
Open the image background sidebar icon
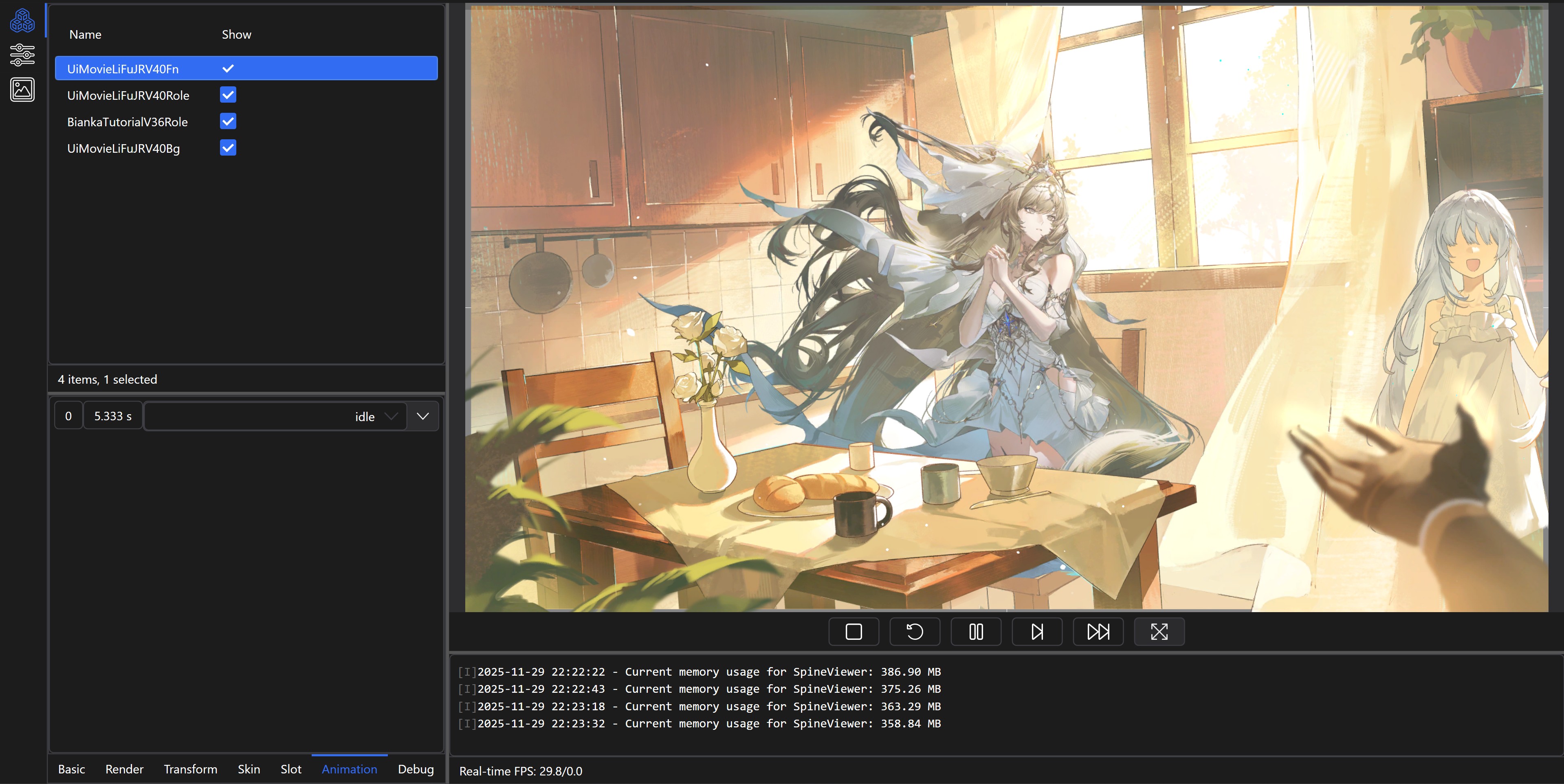(x=22, y=90)
